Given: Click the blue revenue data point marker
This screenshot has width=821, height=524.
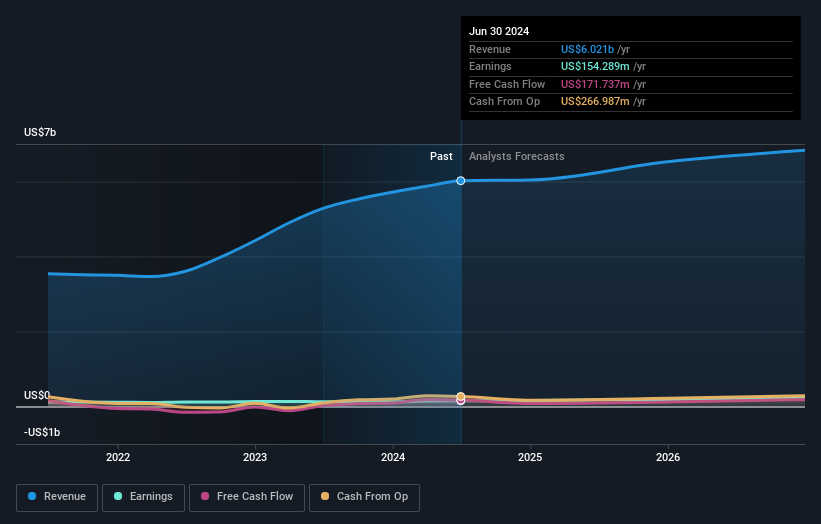Looking at the screenshot, I should click(461, 181).
